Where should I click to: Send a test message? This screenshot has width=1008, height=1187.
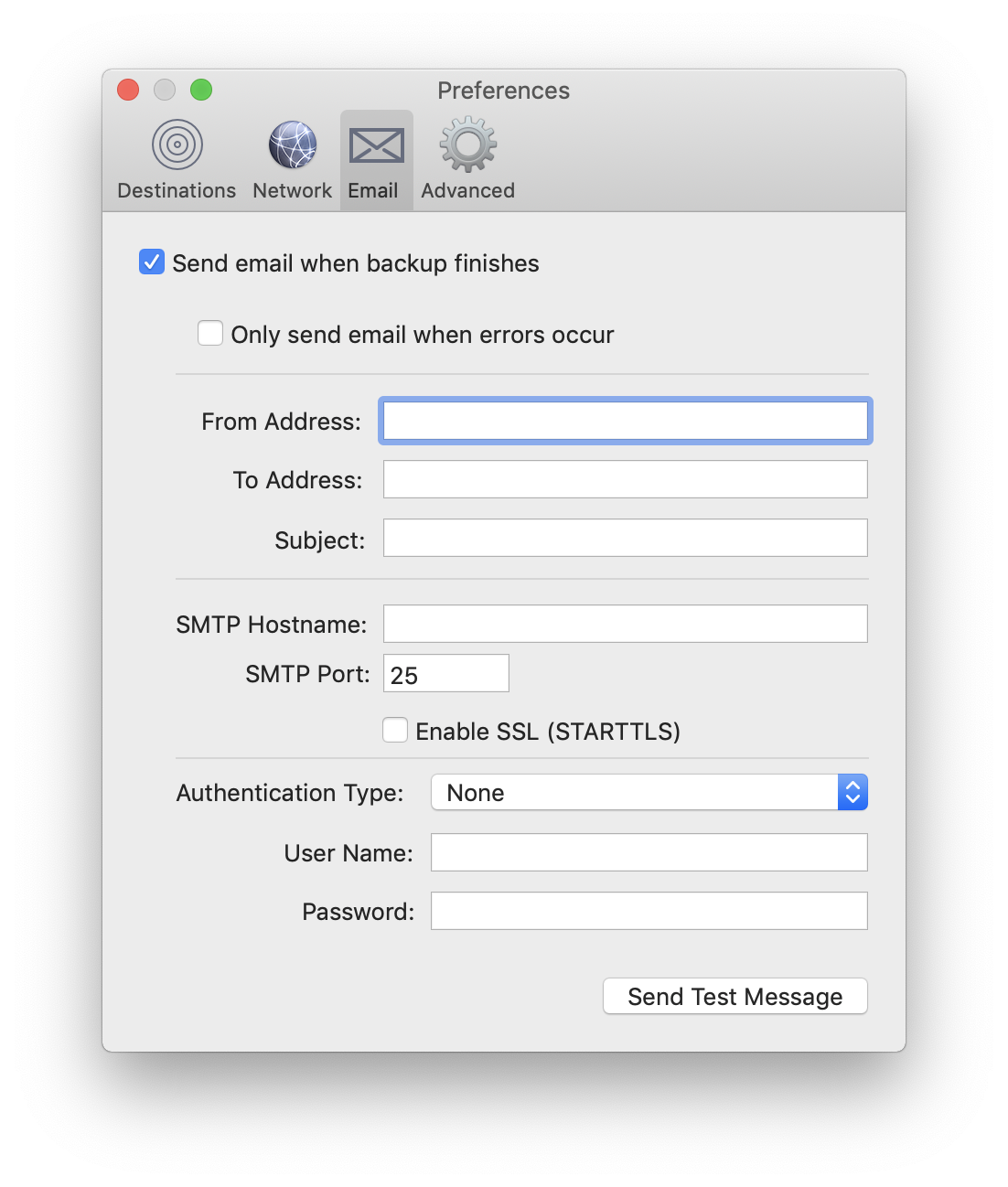point(735,996)
